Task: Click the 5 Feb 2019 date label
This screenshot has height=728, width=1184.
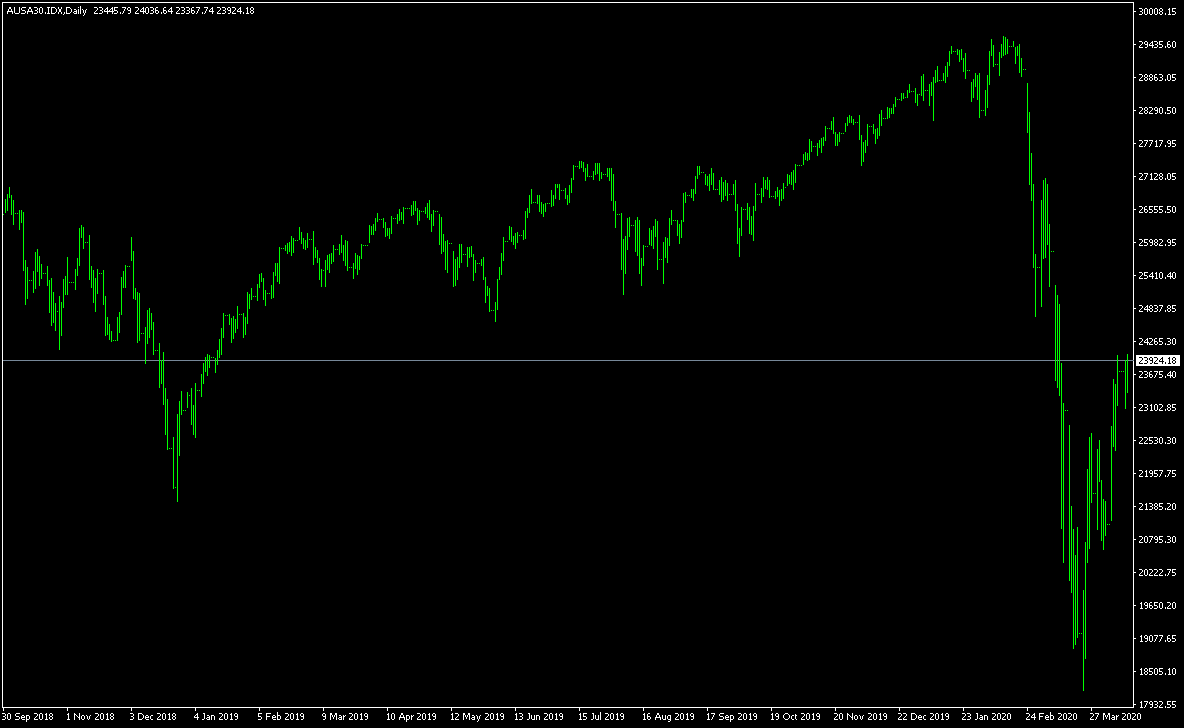Action: (281, 717)
